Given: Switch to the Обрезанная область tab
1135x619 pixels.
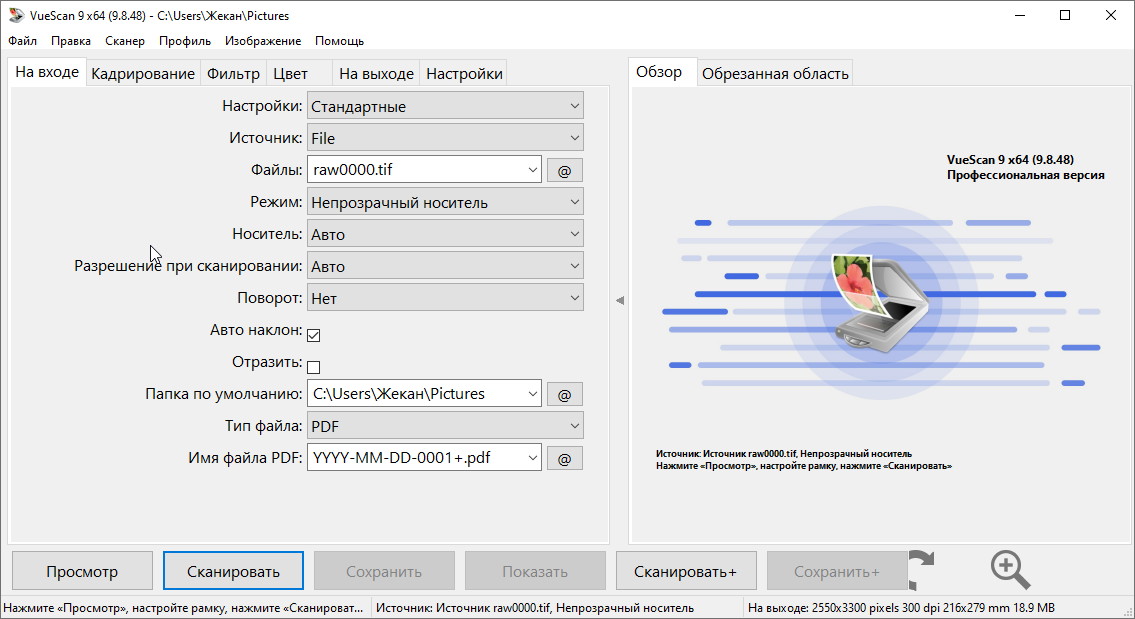Looking at the screenshot, I should (775, 74).
